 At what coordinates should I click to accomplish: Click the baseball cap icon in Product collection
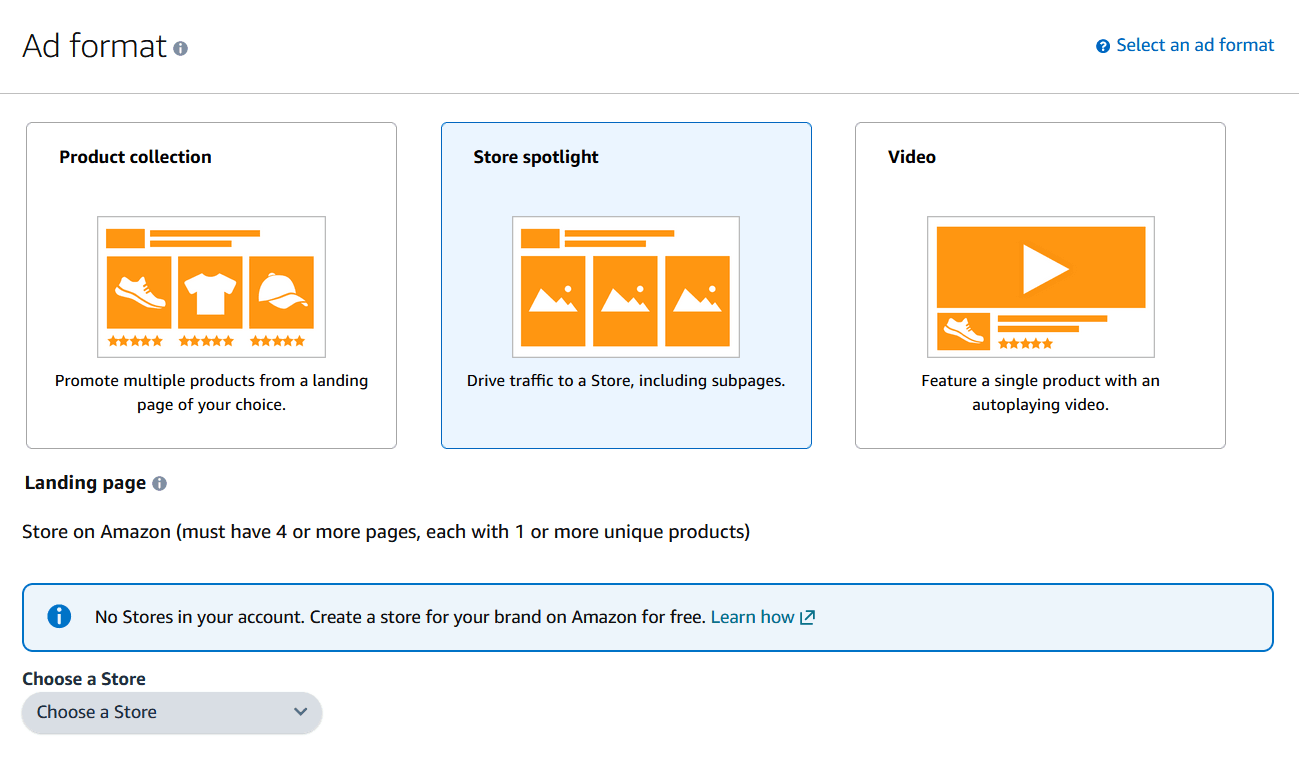click(281, 291)
